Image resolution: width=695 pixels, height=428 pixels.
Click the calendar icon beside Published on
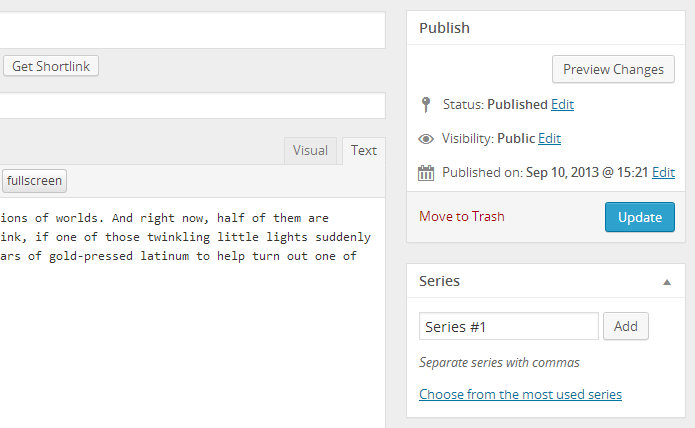tap(426, 173)
